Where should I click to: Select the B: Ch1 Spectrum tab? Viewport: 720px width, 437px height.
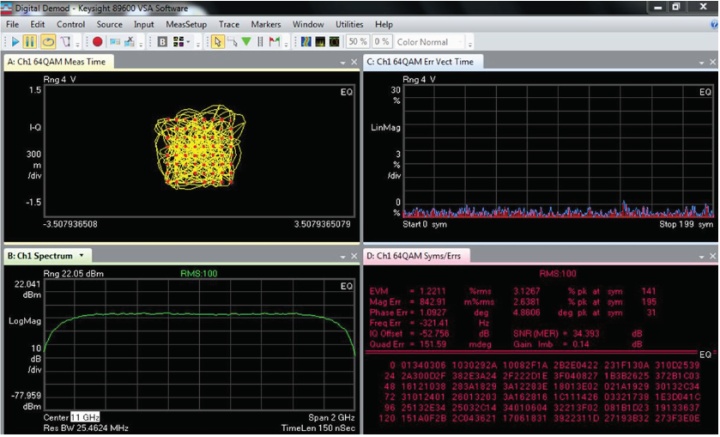(x=47, y=256)
